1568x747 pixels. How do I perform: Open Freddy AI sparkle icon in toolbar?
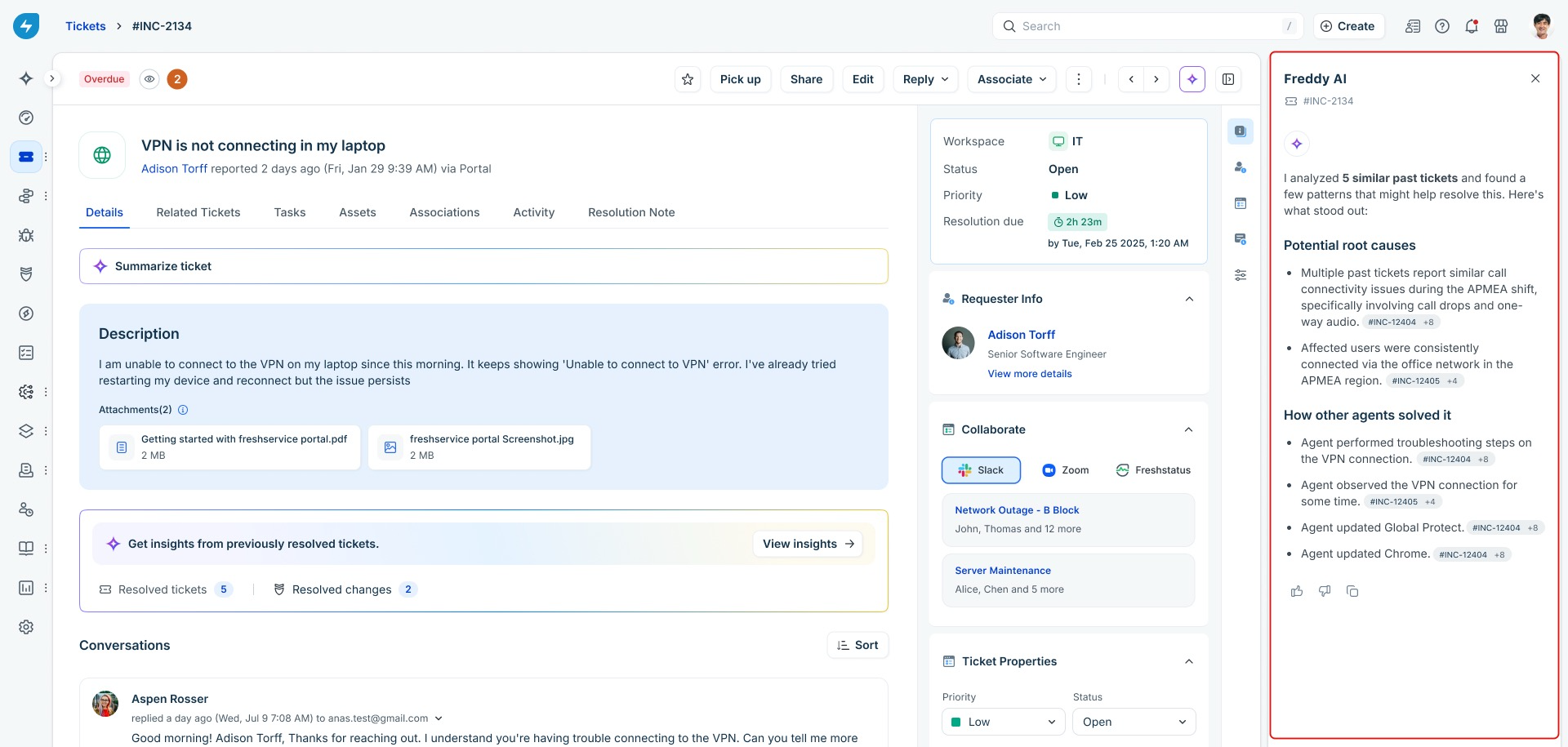pos(1192,79)
